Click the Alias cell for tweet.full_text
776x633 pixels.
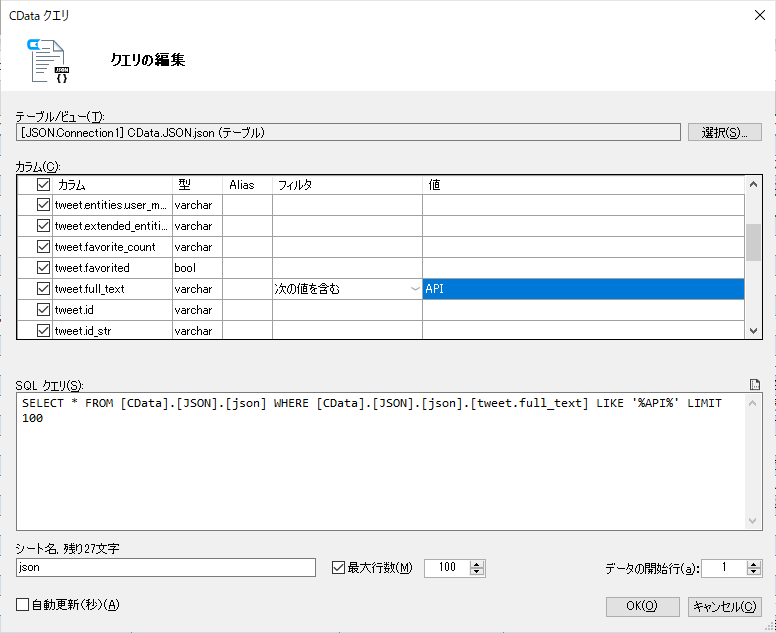pos(247,289)
